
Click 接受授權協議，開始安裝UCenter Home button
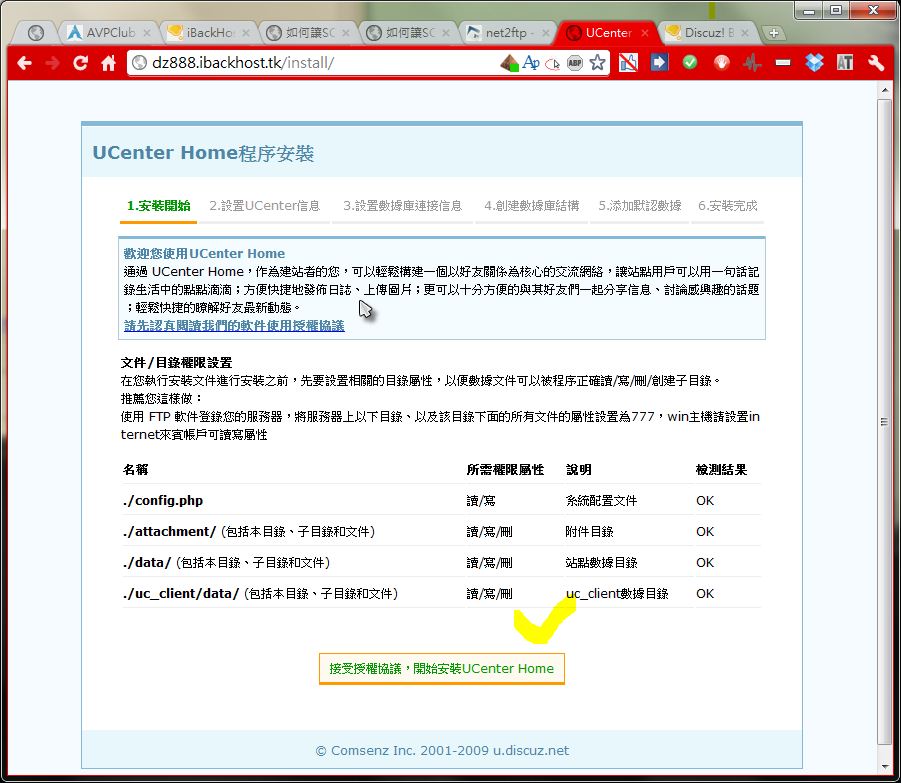click(441, 668)
